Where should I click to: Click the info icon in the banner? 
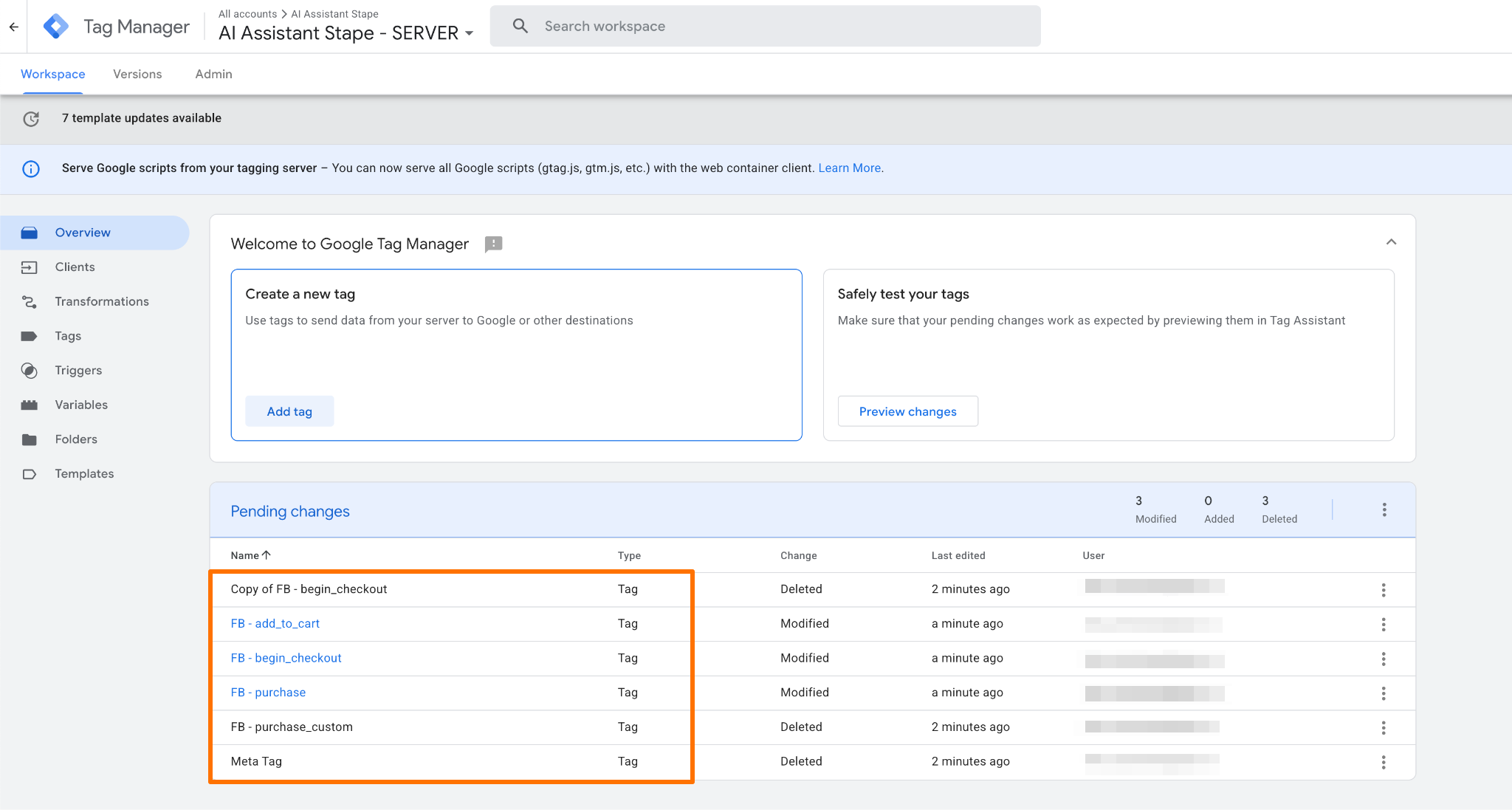pyautogui.click(x=31, y=169)
